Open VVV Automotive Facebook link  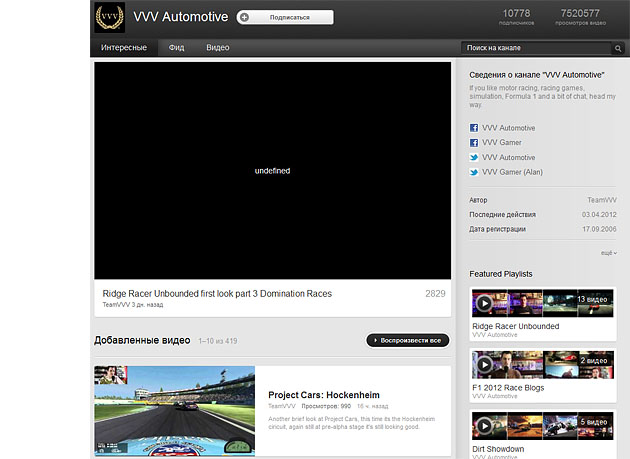coord(508,128)
